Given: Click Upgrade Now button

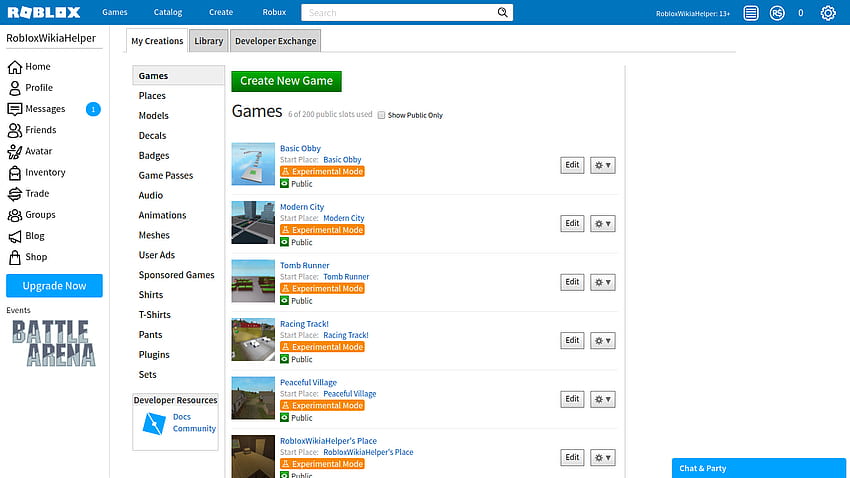Looking at the screenshot, I should (54, 286).
